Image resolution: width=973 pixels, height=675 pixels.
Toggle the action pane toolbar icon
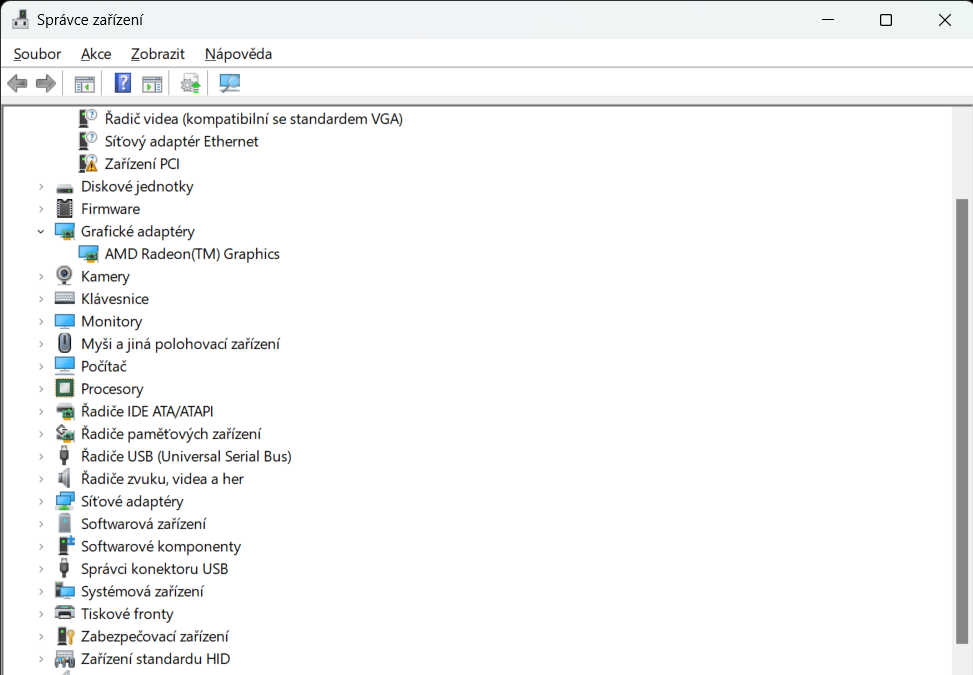point(152,84)
